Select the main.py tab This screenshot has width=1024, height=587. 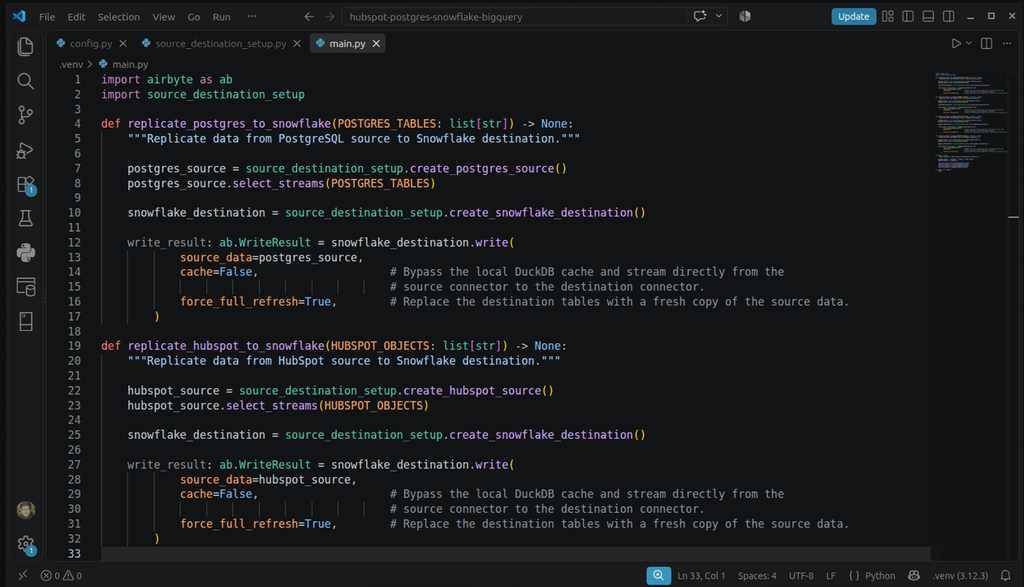(x=347, y=43)
